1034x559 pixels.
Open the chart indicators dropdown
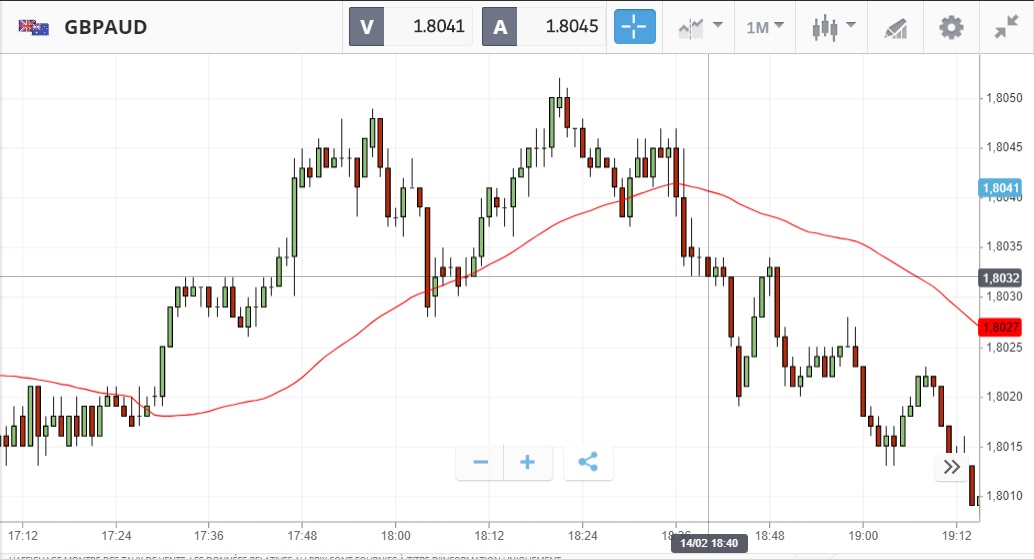pos(701,27)
